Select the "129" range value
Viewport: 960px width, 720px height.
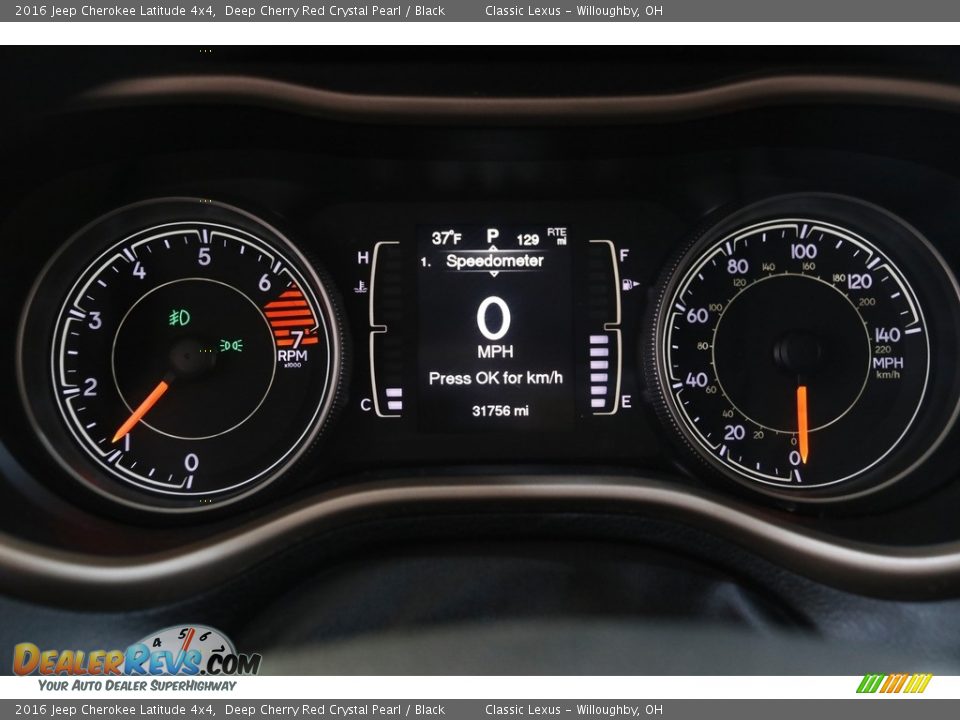(x=528, y=239)
